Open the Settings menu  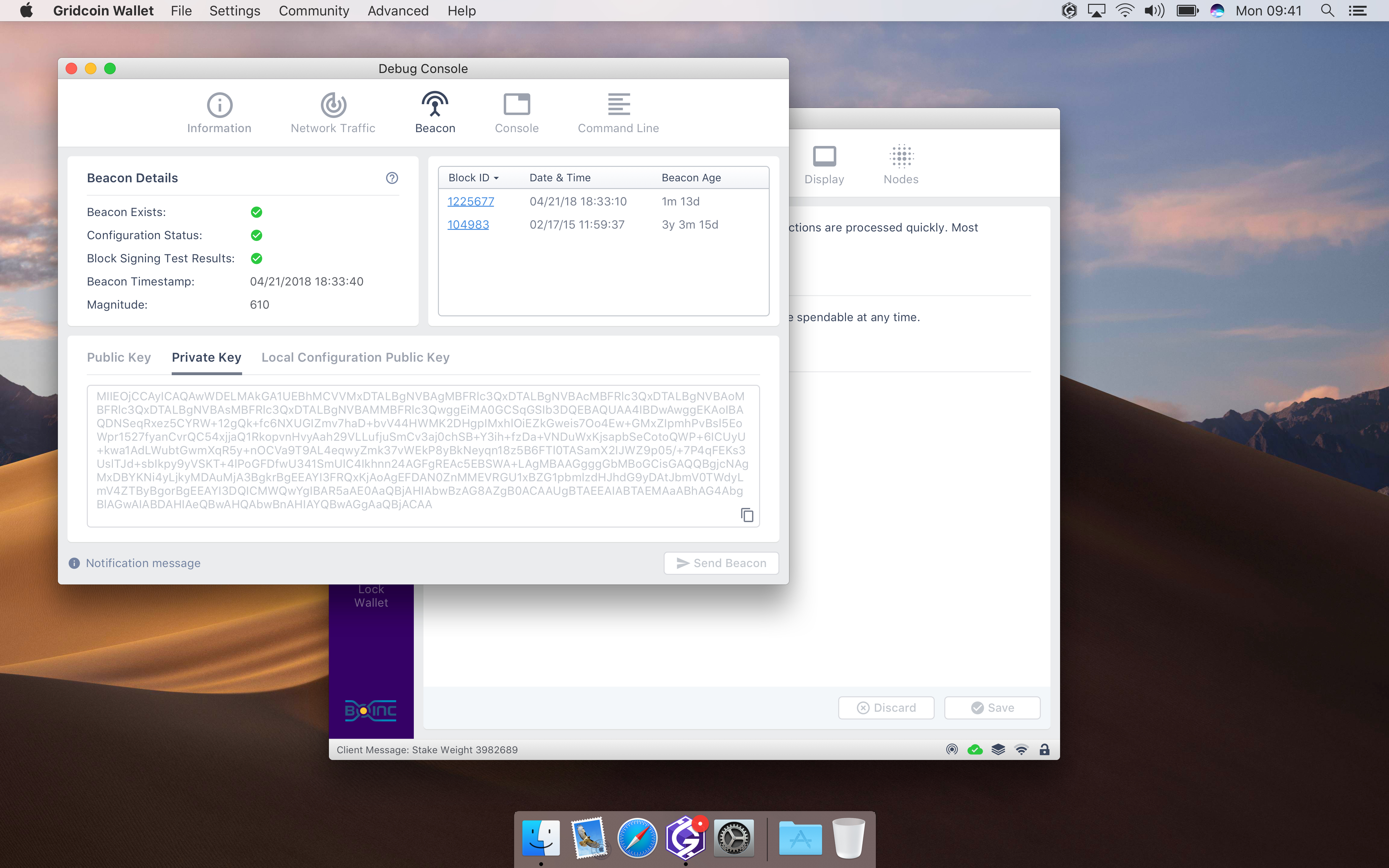point(235,11)
